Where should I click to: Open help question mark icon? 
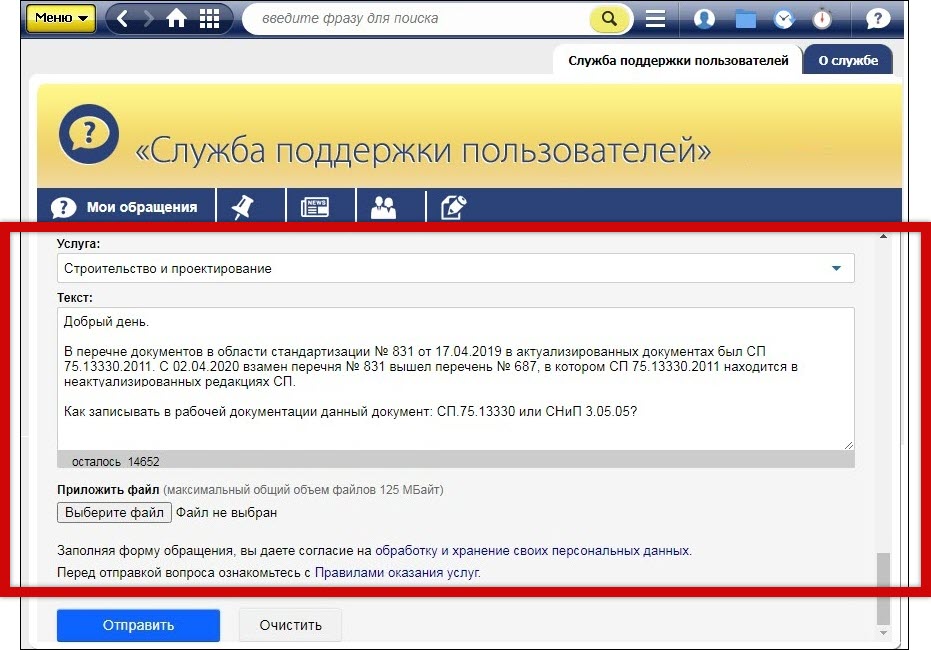coord(877,19)
